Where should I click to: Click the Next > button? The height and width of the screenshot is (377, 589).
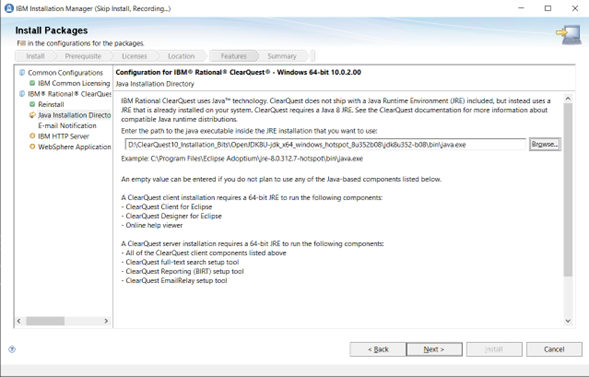click(x=434, y=349)
